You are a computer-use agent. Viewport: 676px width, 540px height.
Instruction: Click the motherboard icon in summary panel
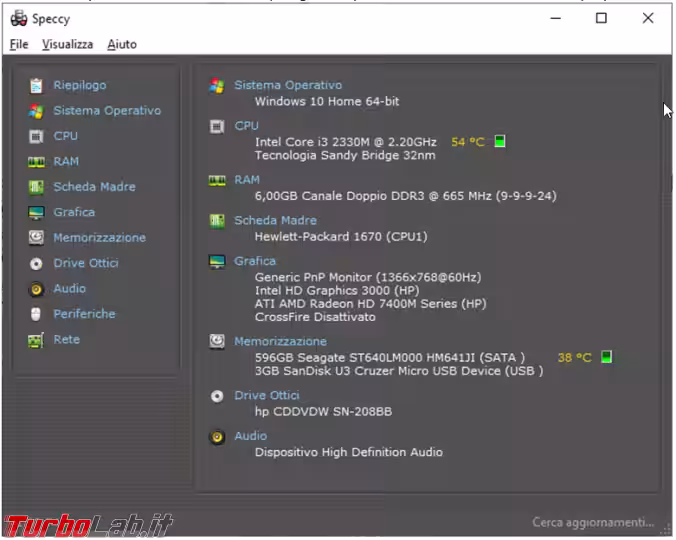(x=217, y=221)
